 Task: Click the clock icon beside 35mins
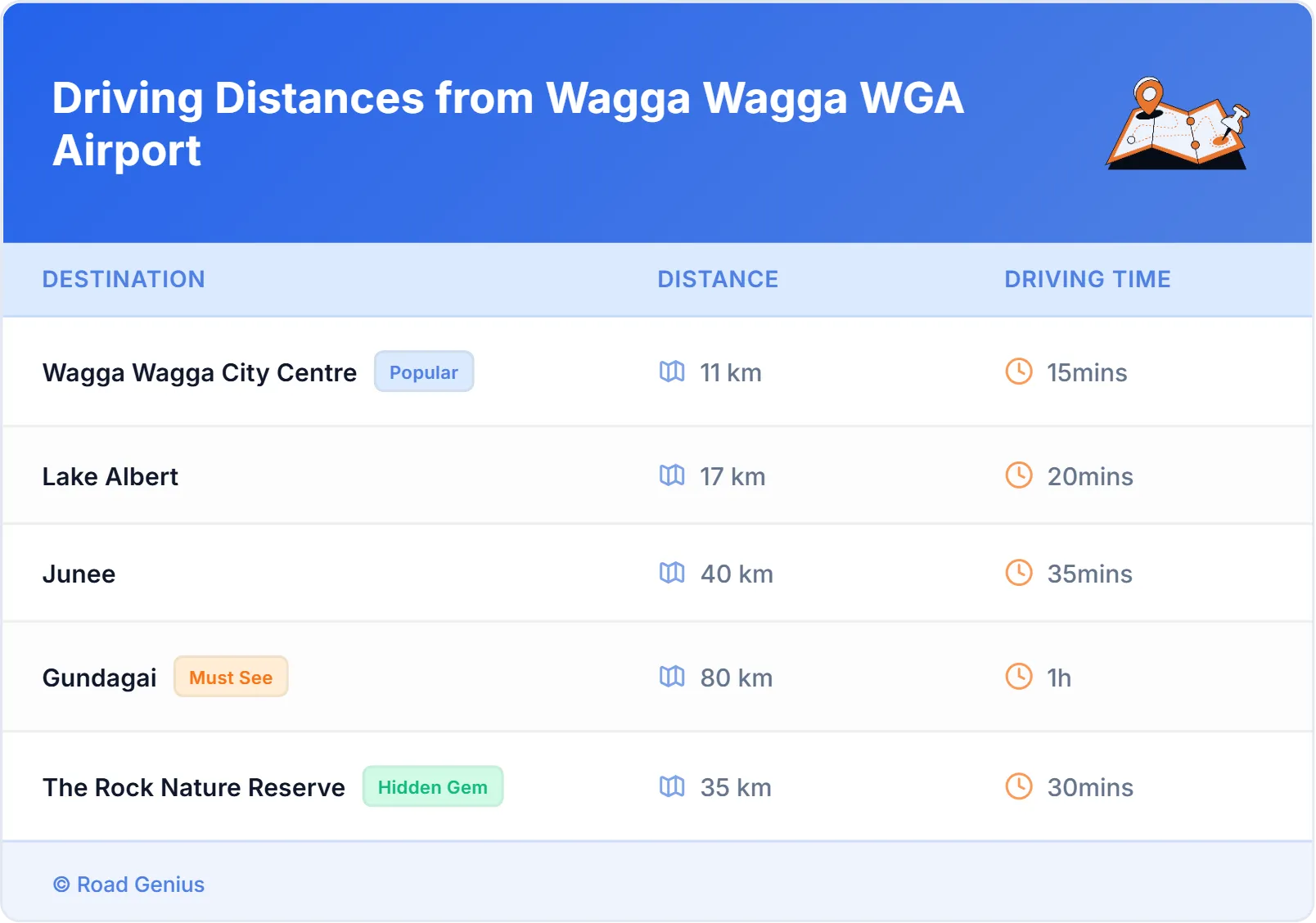tap(1019, 573)
